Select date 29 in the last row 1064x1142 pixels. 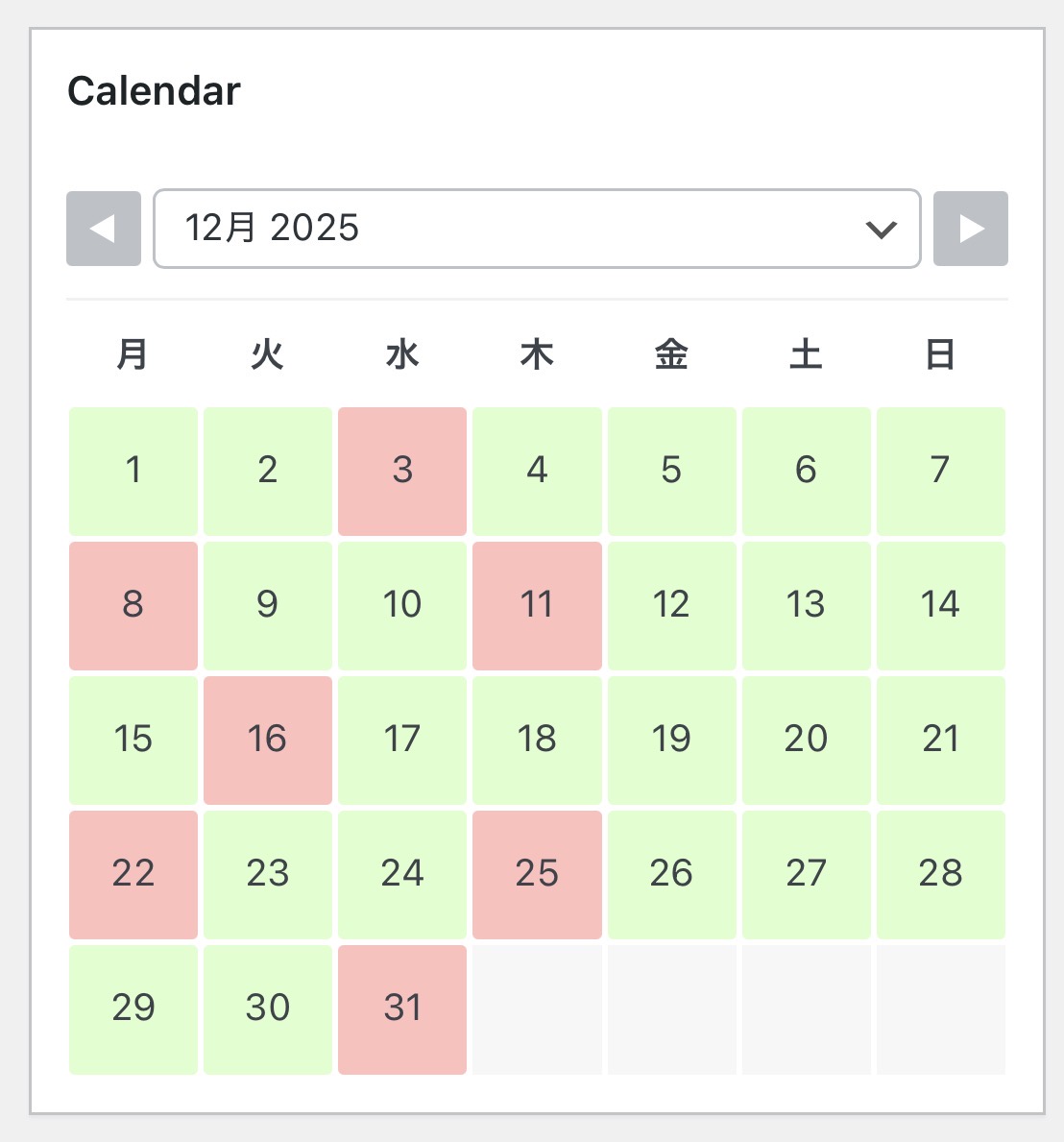[133, 1008]
